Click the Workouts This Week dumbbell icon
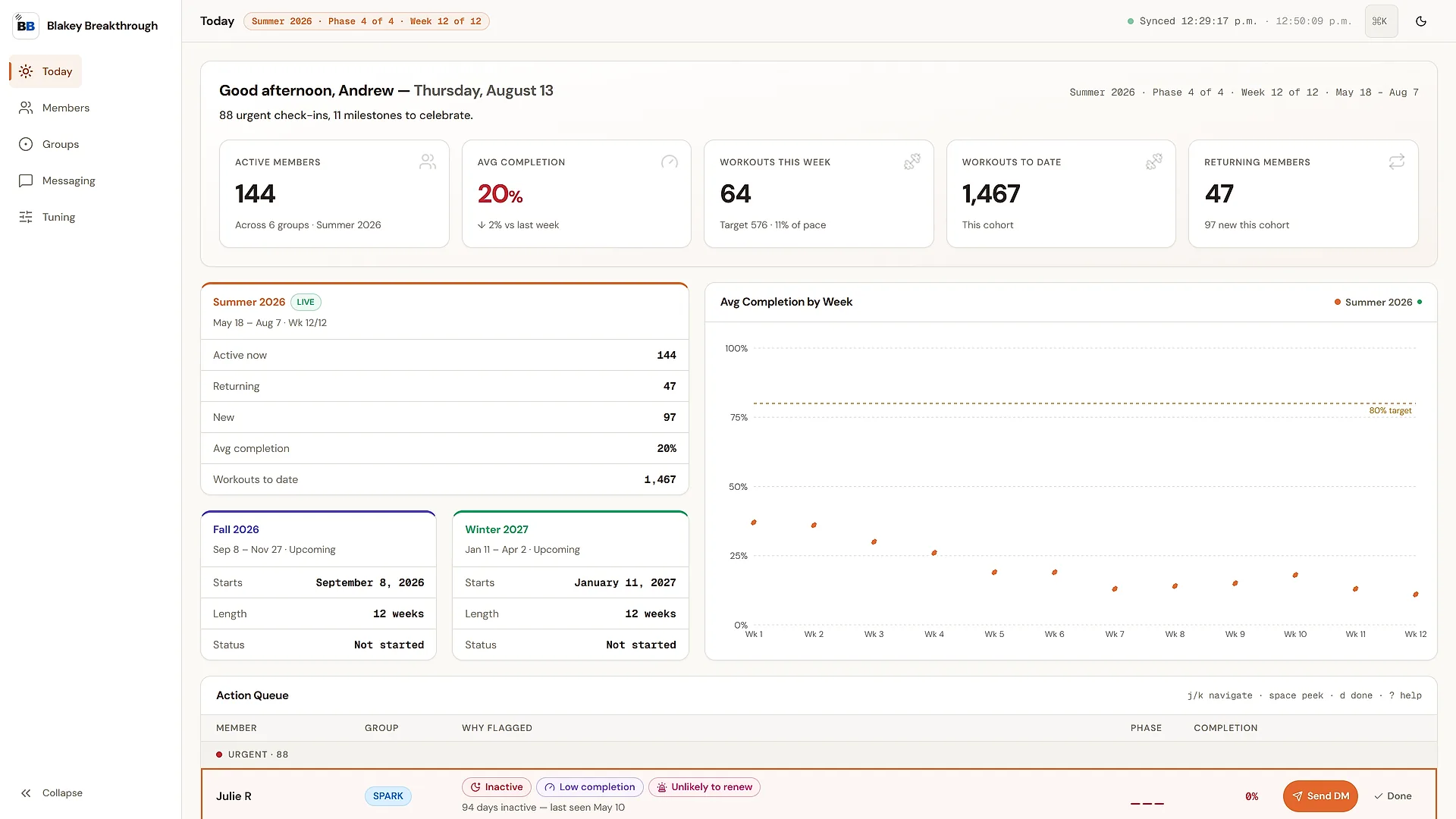1456x819 pixels. tap(912, 162)
